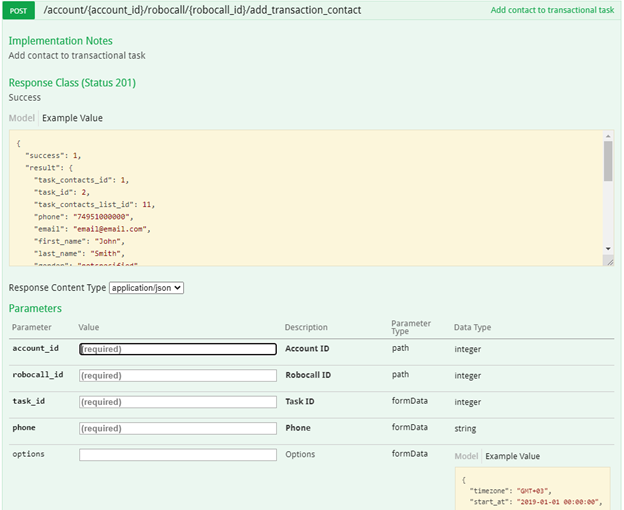
Task: Click the "email@email.com" value in response example
Action: pyautogui.click(x=110, y=229)
